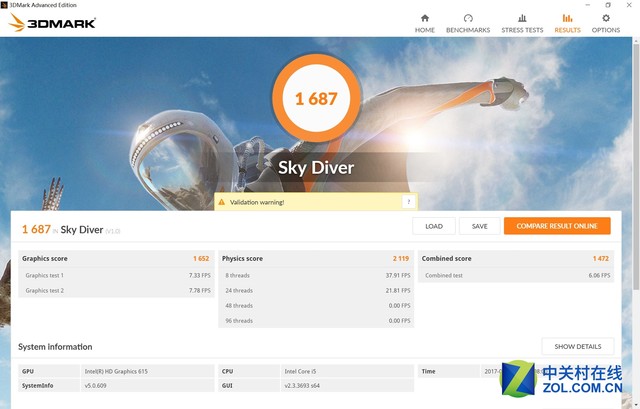This screenshot has width=640, height=409.
Task: Click the title bar 3DMark app icon
Action: [x=4, y=5]
